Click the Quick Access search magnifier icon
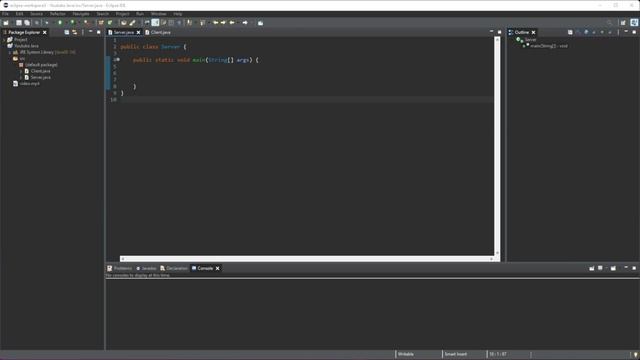This screenshot has width=640, height=360. (x=609, y=23)
